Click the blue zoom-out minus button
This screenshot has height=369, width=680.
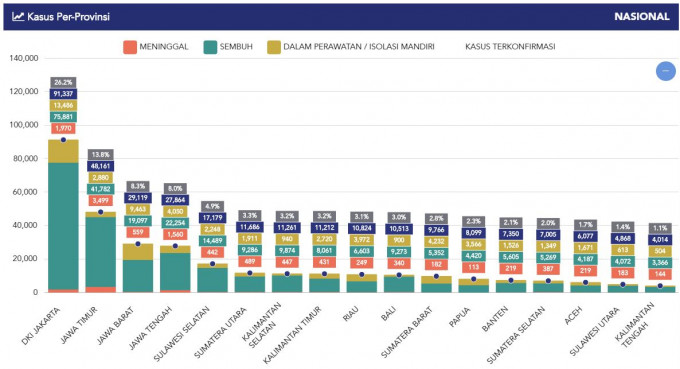665,71
